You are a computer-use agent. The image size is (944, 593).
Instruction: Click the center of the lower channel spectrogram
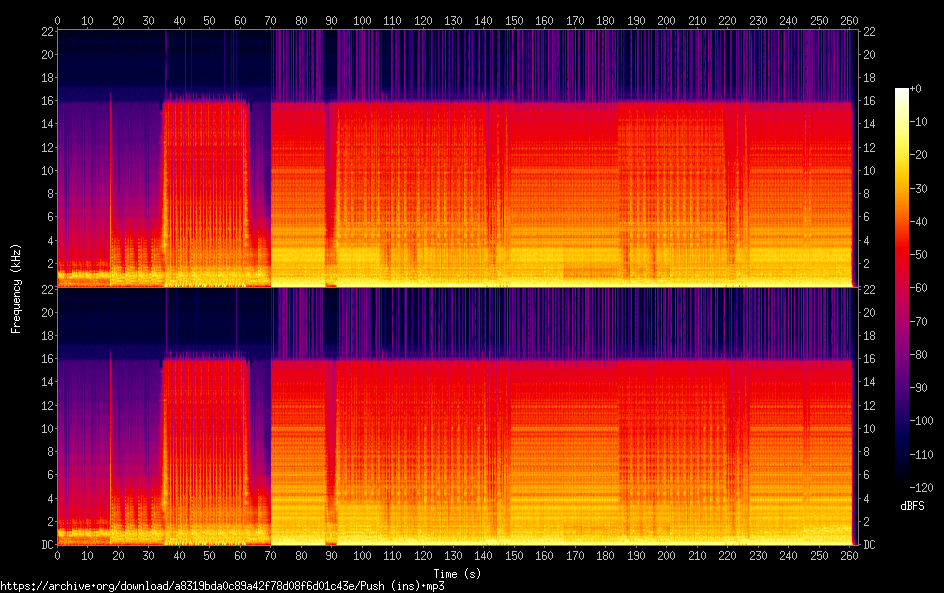455,416
